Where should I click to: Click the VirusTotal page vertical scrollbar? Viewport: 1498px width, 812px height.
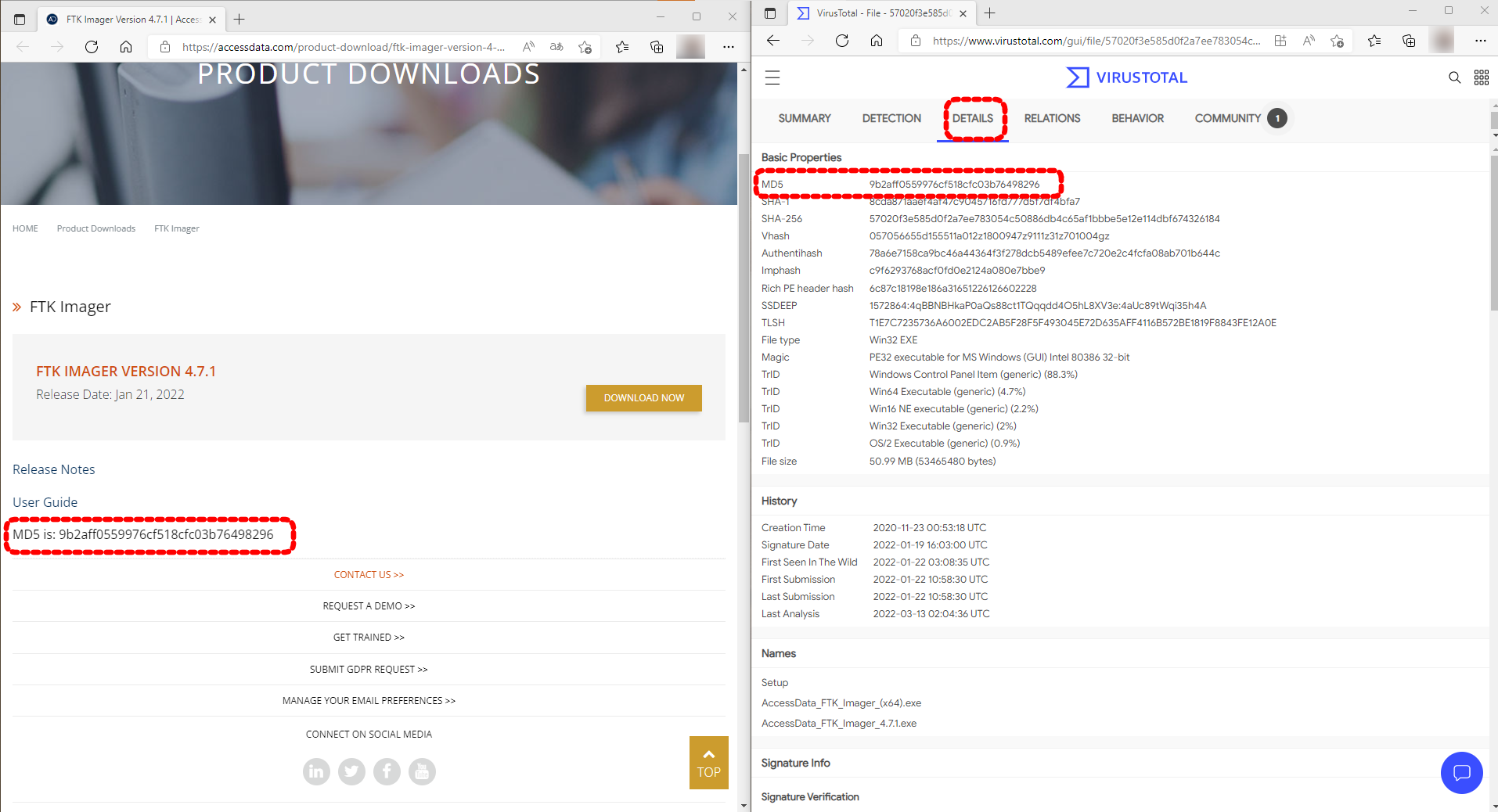(x=1494, y=233)
